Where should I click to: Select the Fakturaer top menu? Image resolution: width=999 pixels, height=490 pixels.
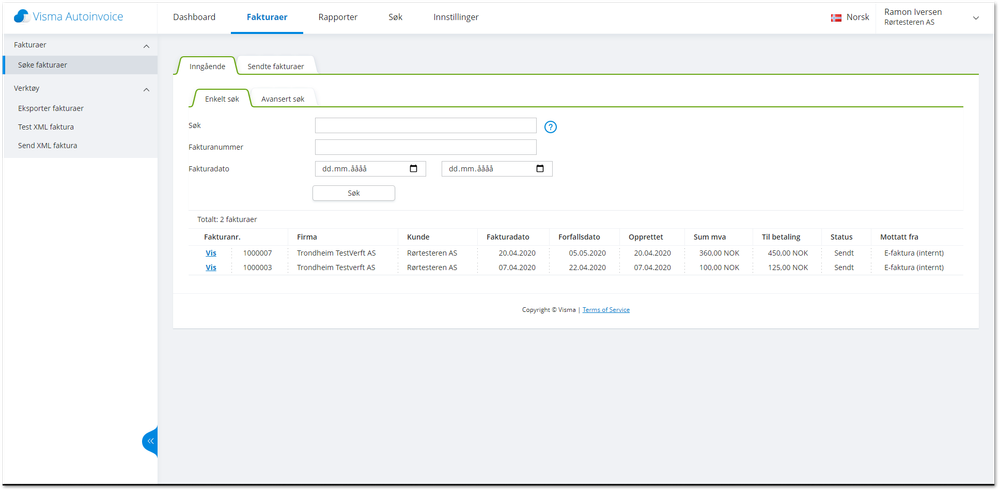point(267,17)
